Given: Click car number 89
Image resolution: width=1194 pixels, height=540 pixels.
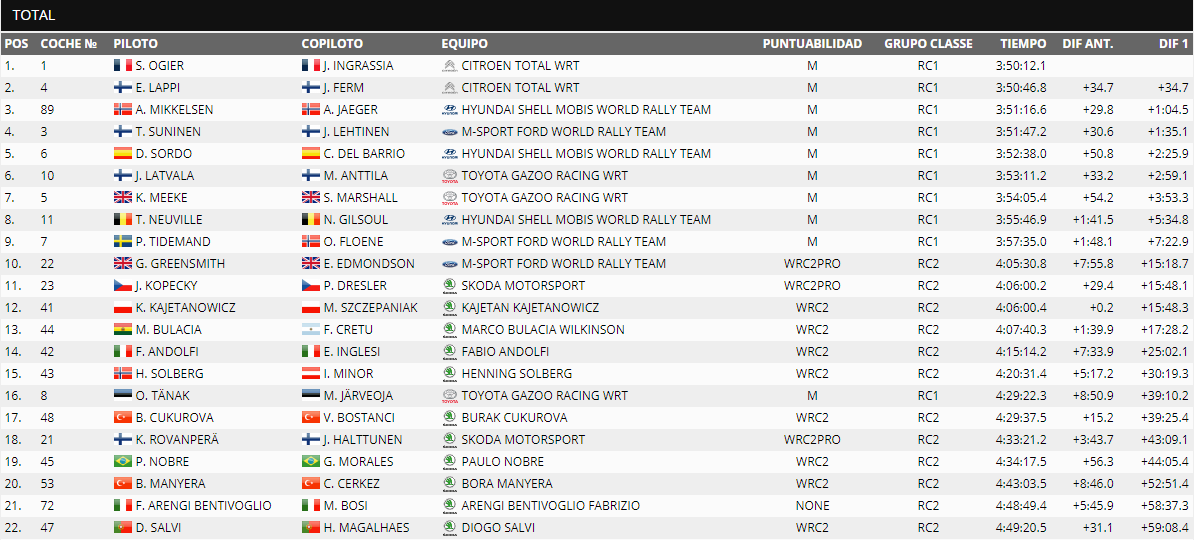Looking at the screenshot, I should point(47,110).
